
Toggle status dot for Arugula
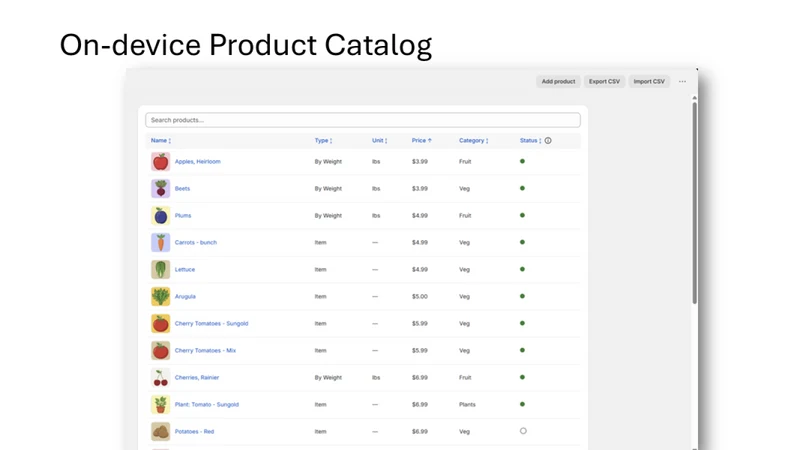[522, 296]
